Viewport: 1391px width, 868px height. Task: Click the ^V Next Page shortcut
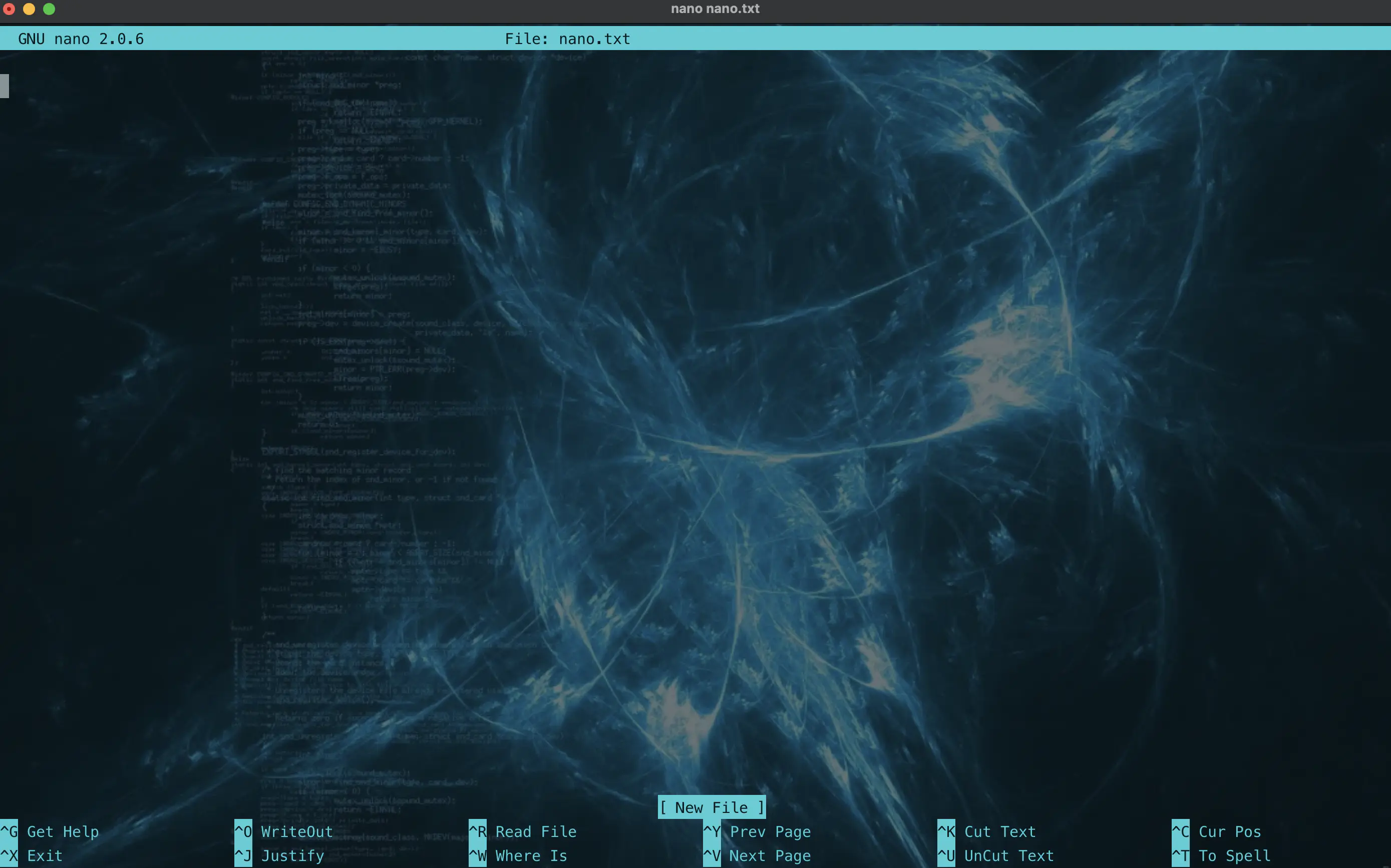click(757, 855)
